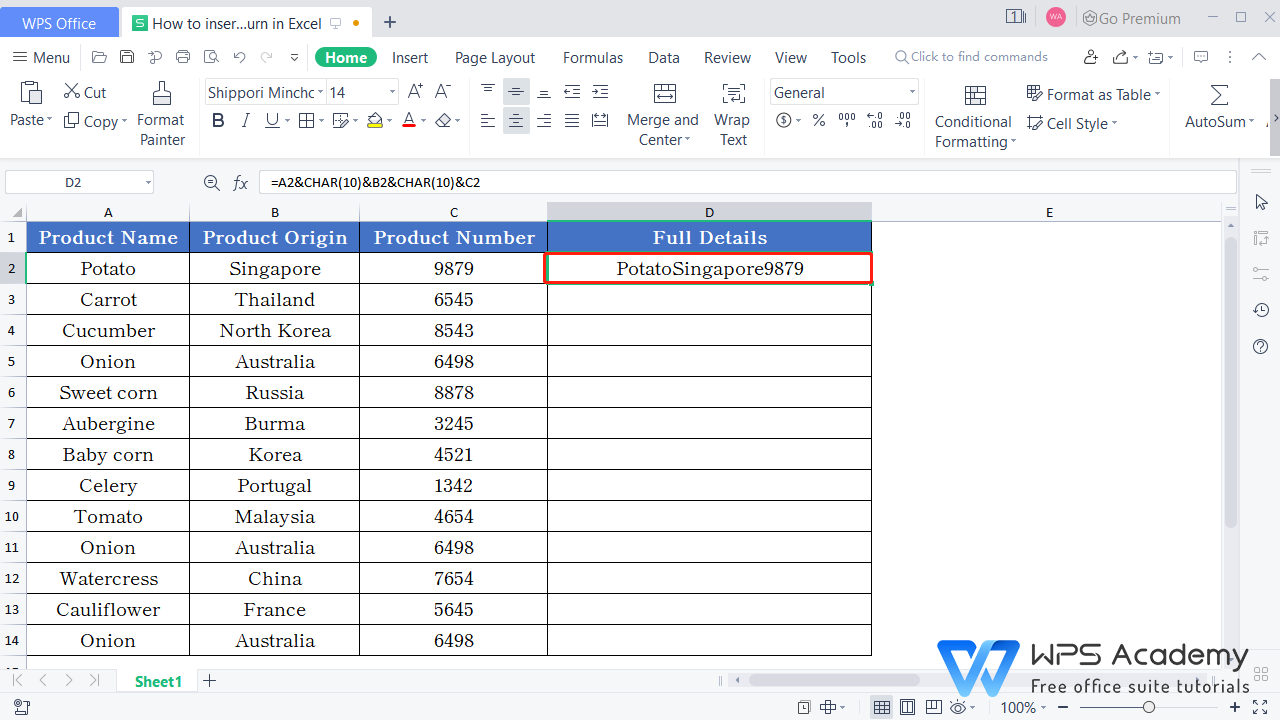This screenshot has height=720, width=1280.
Task: Click the Increase Decimal icon
Action: click(874, 120)
